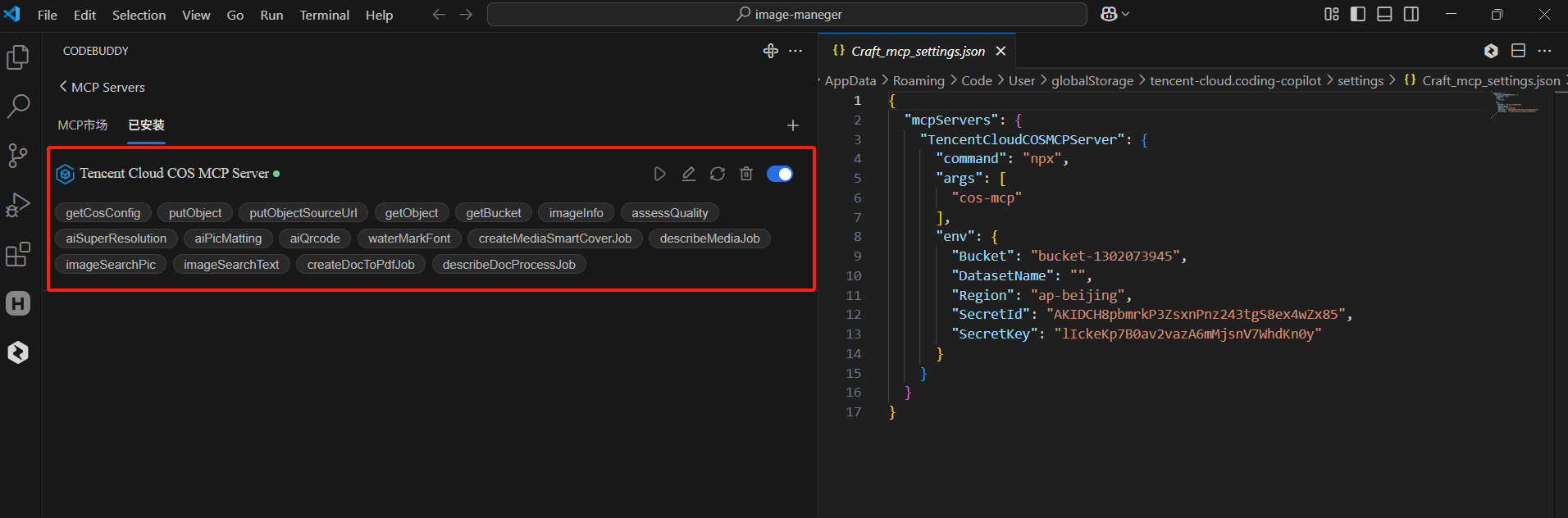Refresh the Tencent Cloud COS MCP Server

pyautogui.click(x=718, y=174)
